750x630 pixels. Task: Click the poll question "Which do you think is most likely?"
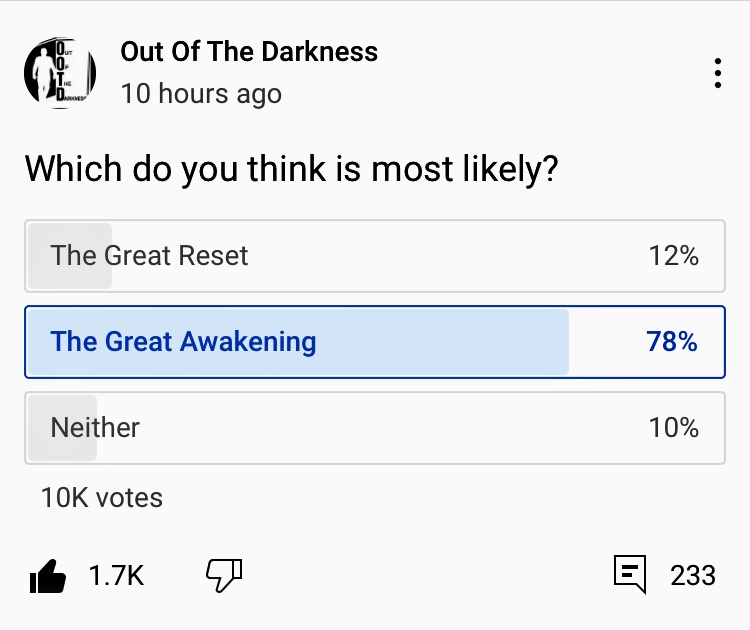[x=291, y=169]
